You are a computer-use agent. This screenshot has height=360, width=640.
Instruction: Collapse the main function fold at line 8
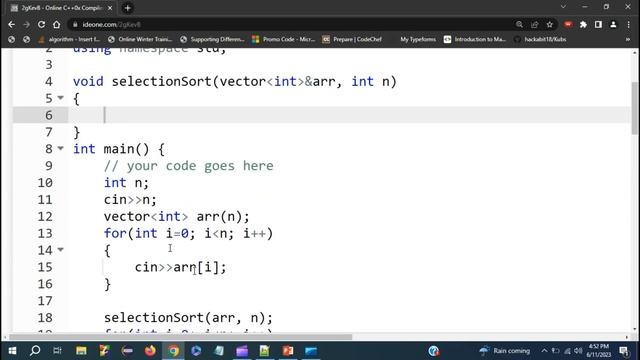(x=60, y=149)
